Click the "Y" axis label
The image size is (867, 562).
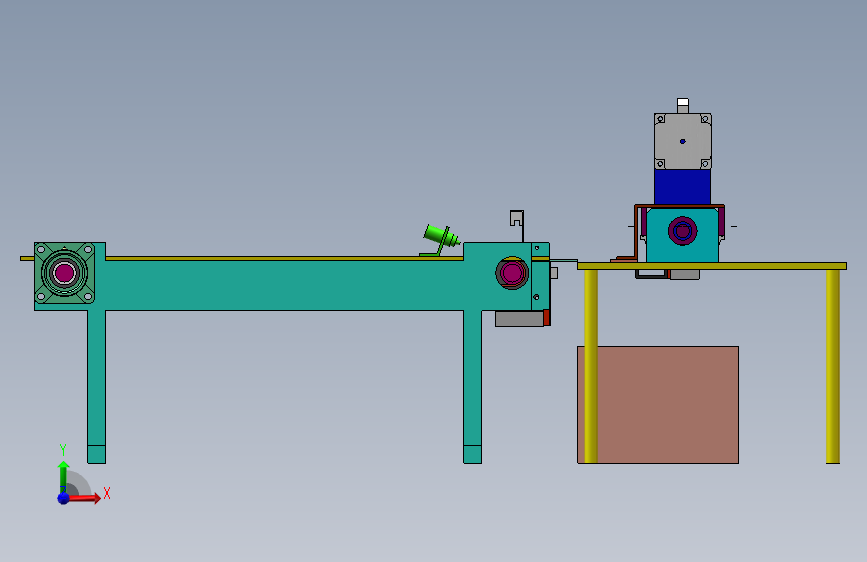[63, 450]
